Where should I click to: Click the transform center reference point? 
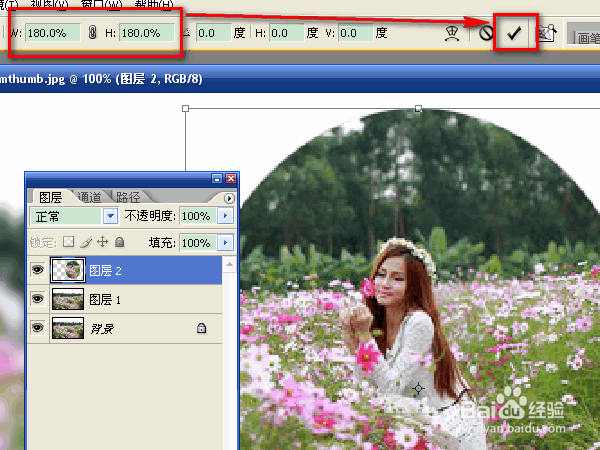click(418, 389)
